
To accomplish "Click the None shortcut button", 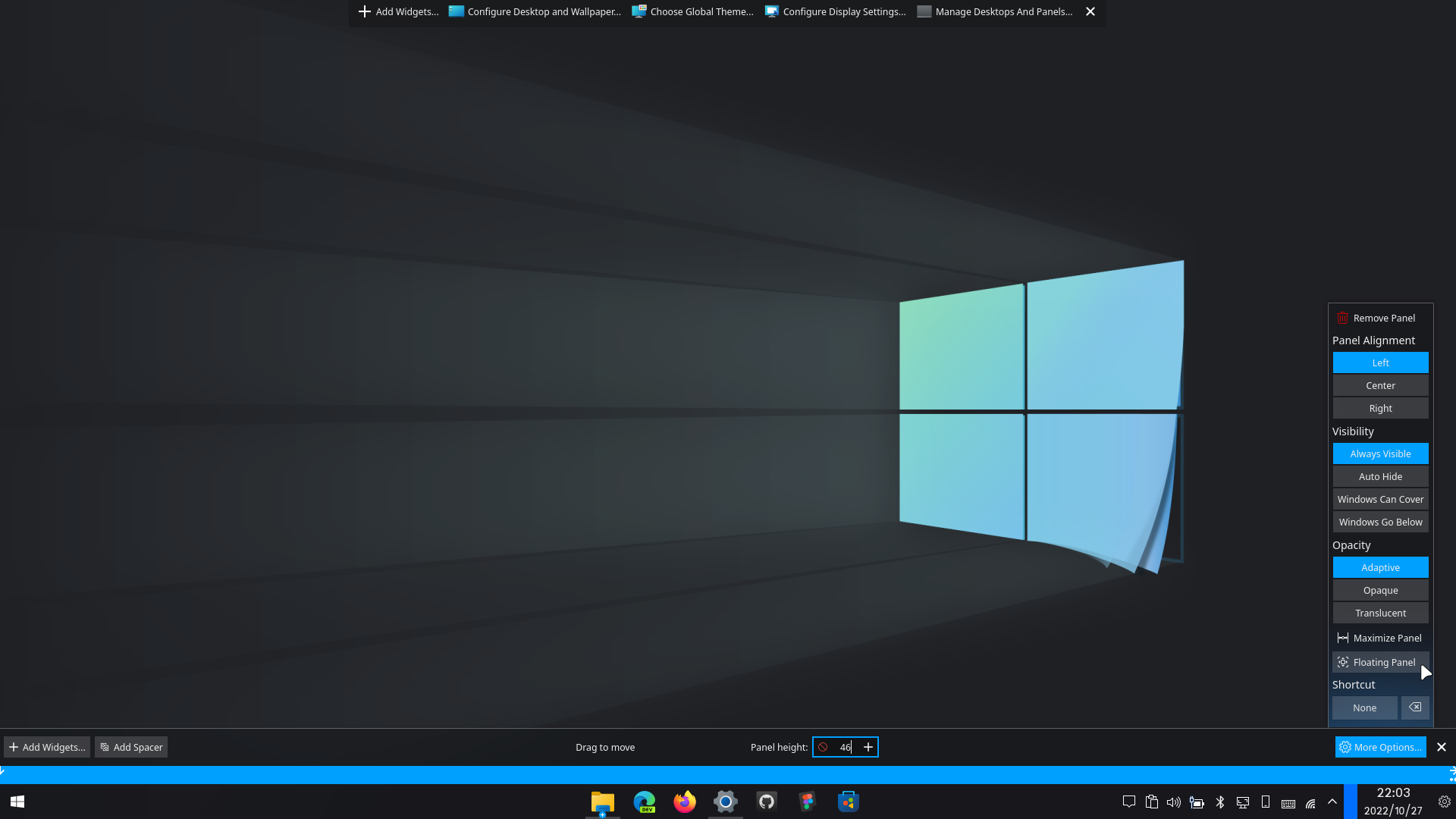I will (x=1364, y=708).
